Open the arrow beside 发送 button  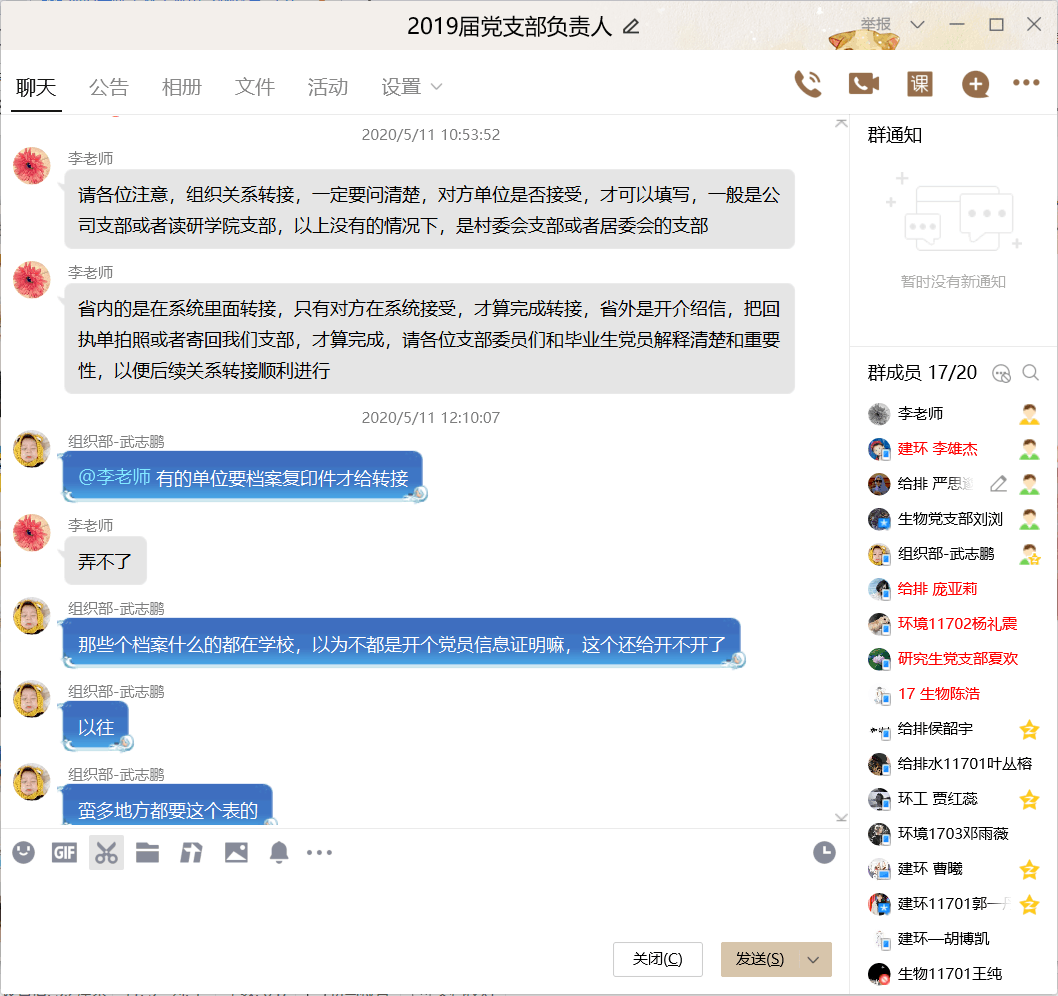(x=813, y=959)
